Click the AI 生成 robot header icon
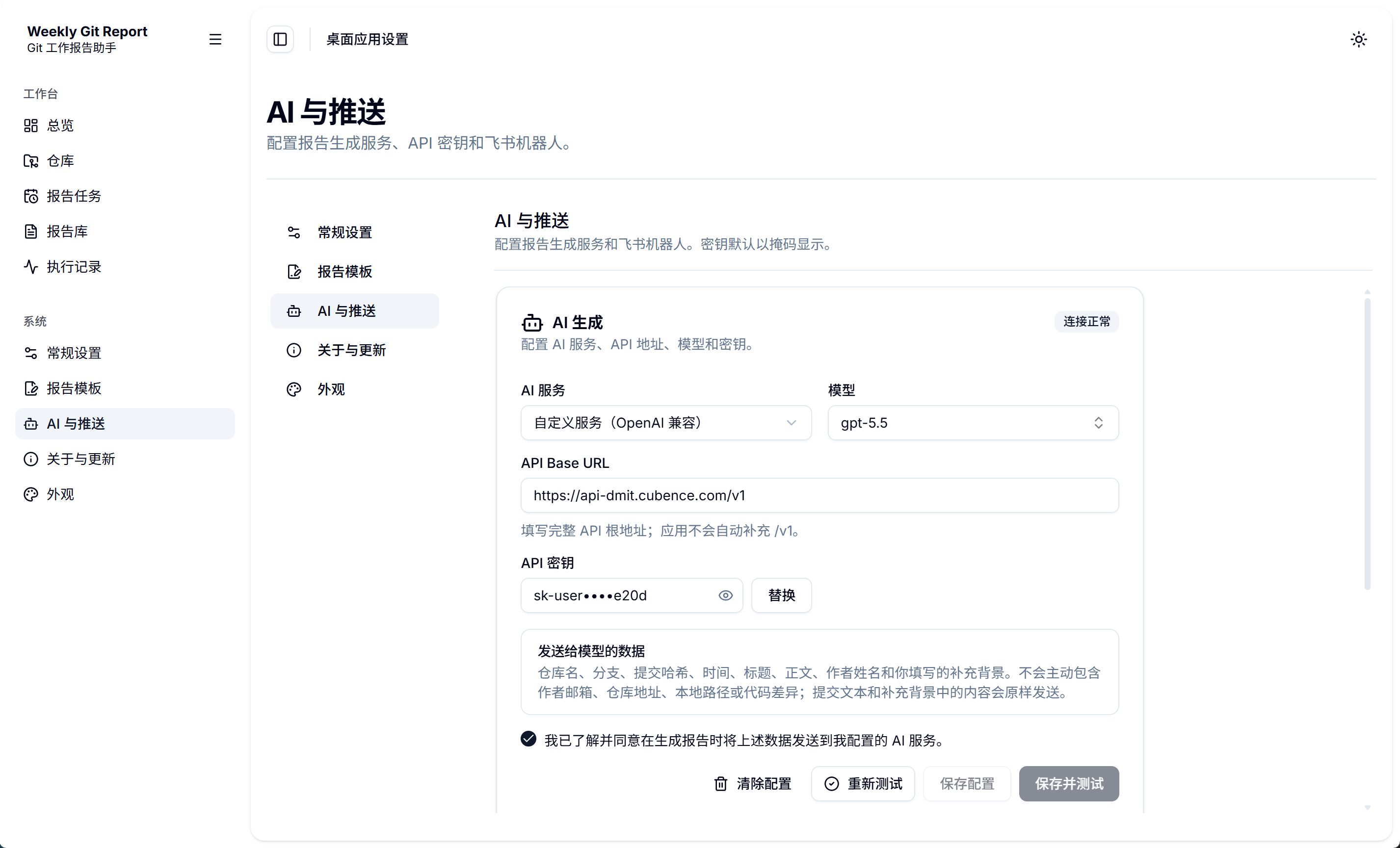The image size is (1400, 848). pyautogui.click(x=532, y=323)
